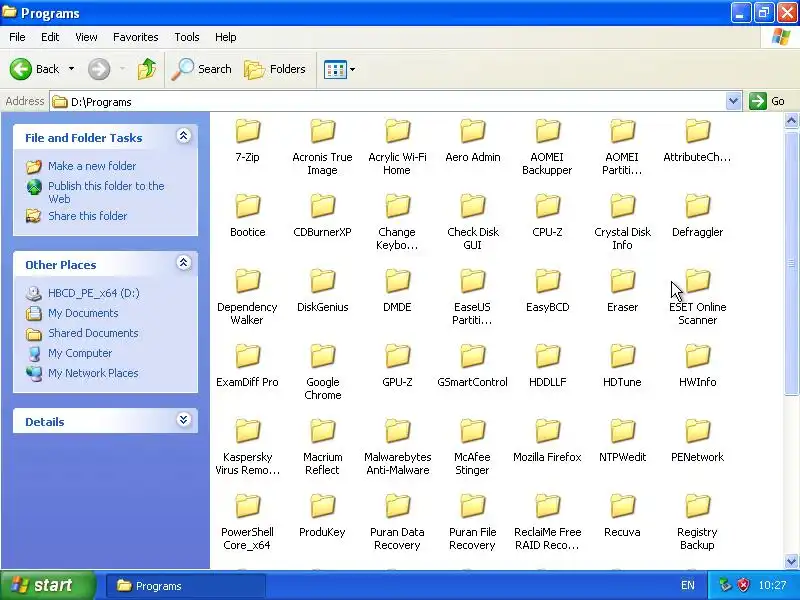This screenshot has width=800, height=600.
Task: Open the Edit menu
Action: click(x=50, y=37)
